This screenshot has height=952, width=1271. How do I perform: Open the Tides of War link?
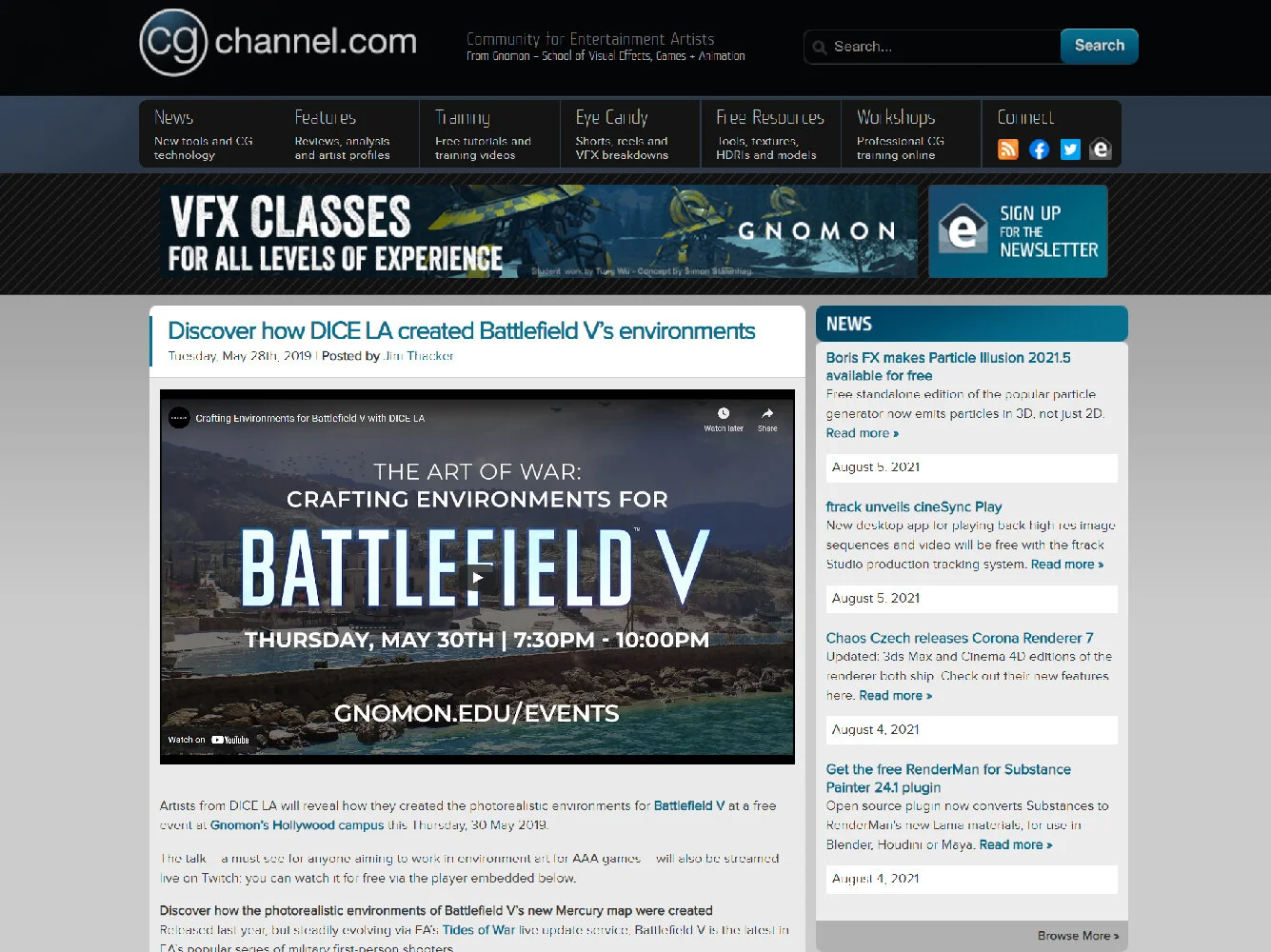[478, 930]
